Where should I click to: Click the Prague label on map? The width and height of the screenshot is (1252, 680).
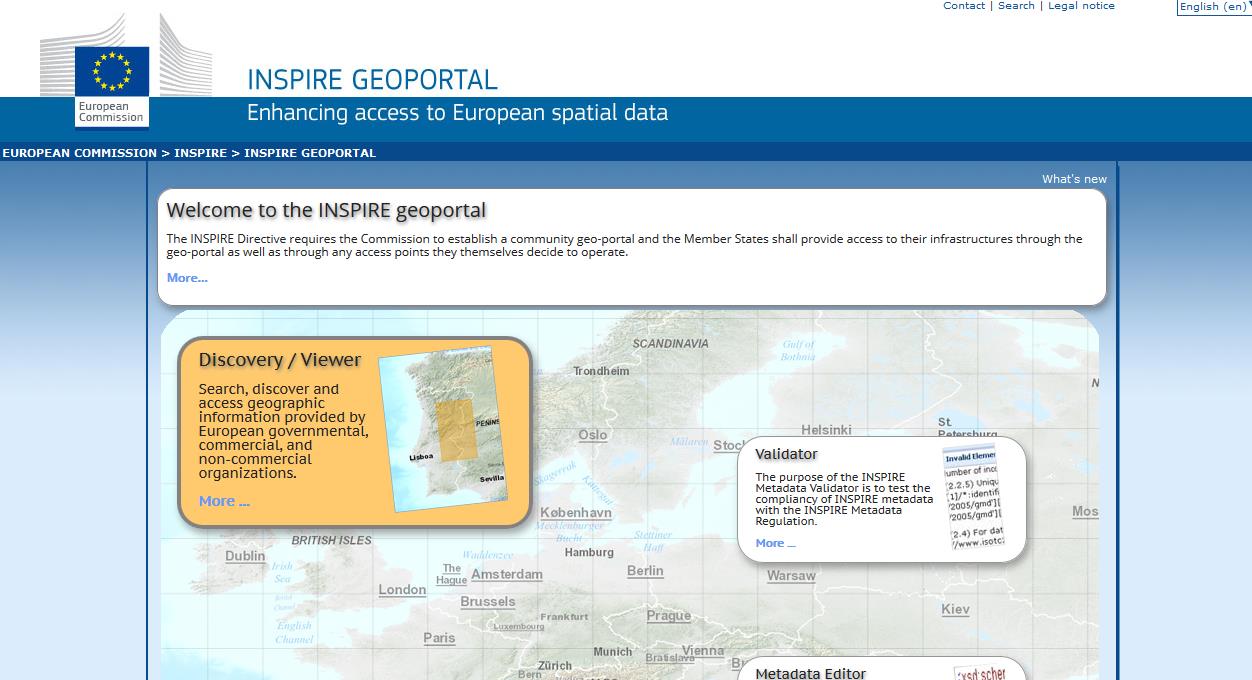[668, 616]
